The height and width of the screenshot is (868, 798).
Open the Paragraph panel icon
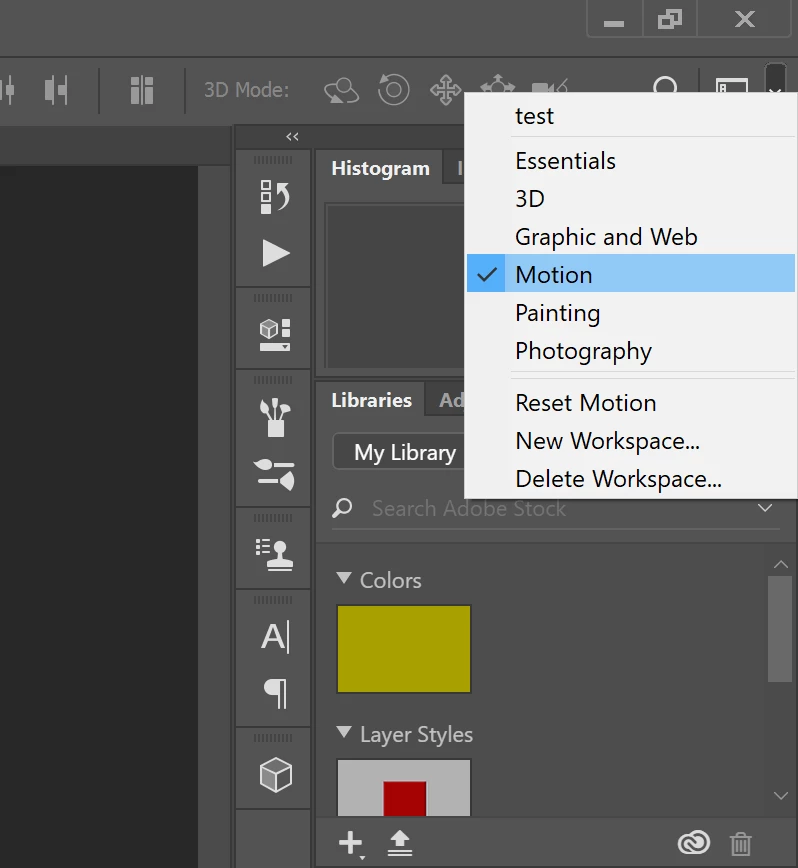tap(276, 694)
